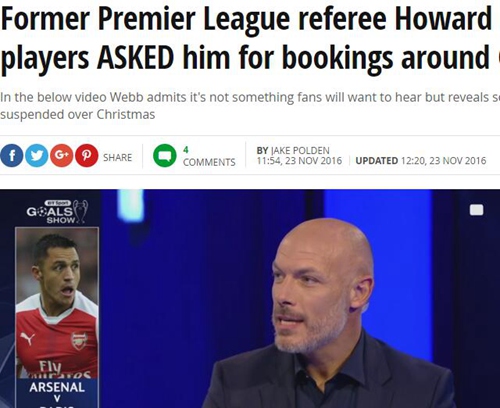This screenshot has height=408, width=500.
Task: Share the article on Facebook
Action: 12,156
